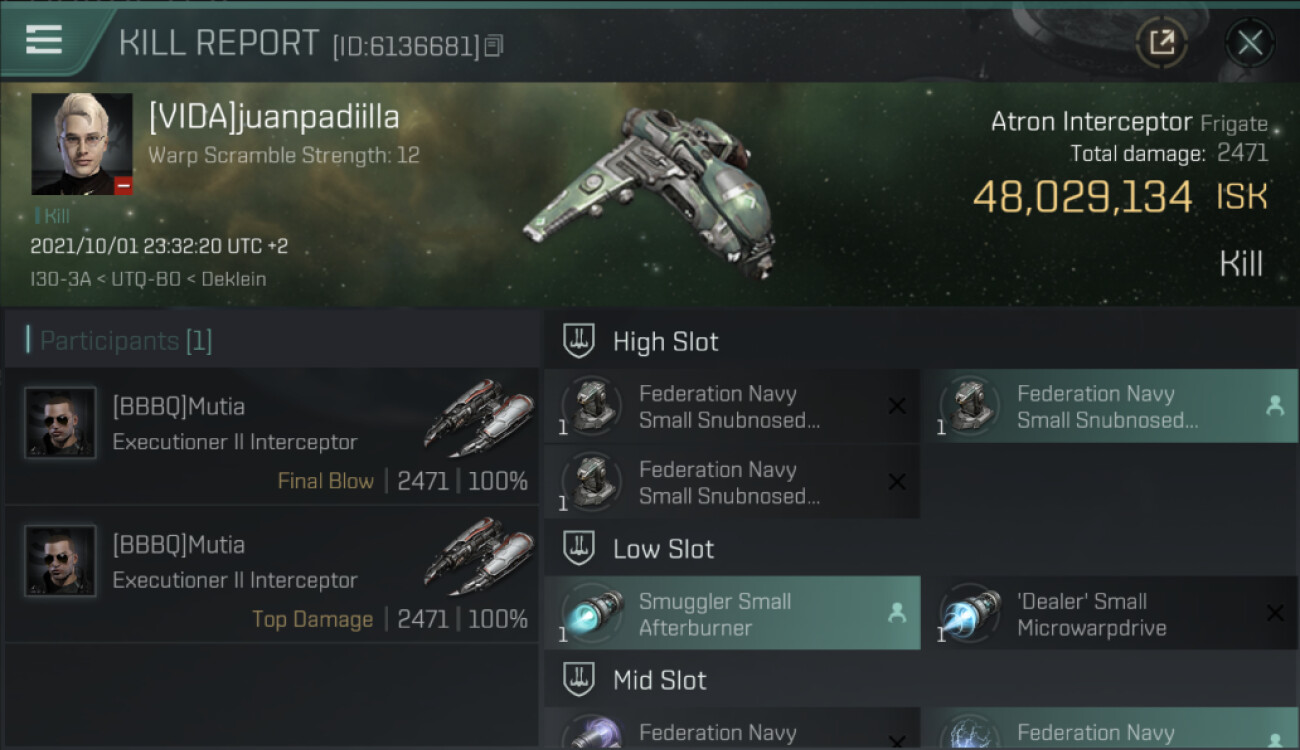
Task: Copy the kill report ID icon
Action: coord(493,46)
